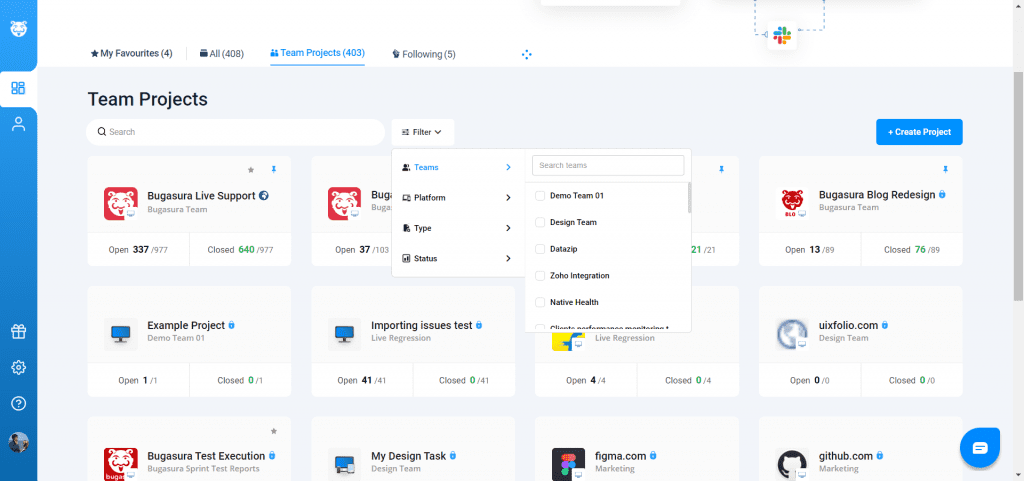The width and height of the screenshot is (1024, 481).
Task: Open the My Design Task project title
Action: point(409,456)
